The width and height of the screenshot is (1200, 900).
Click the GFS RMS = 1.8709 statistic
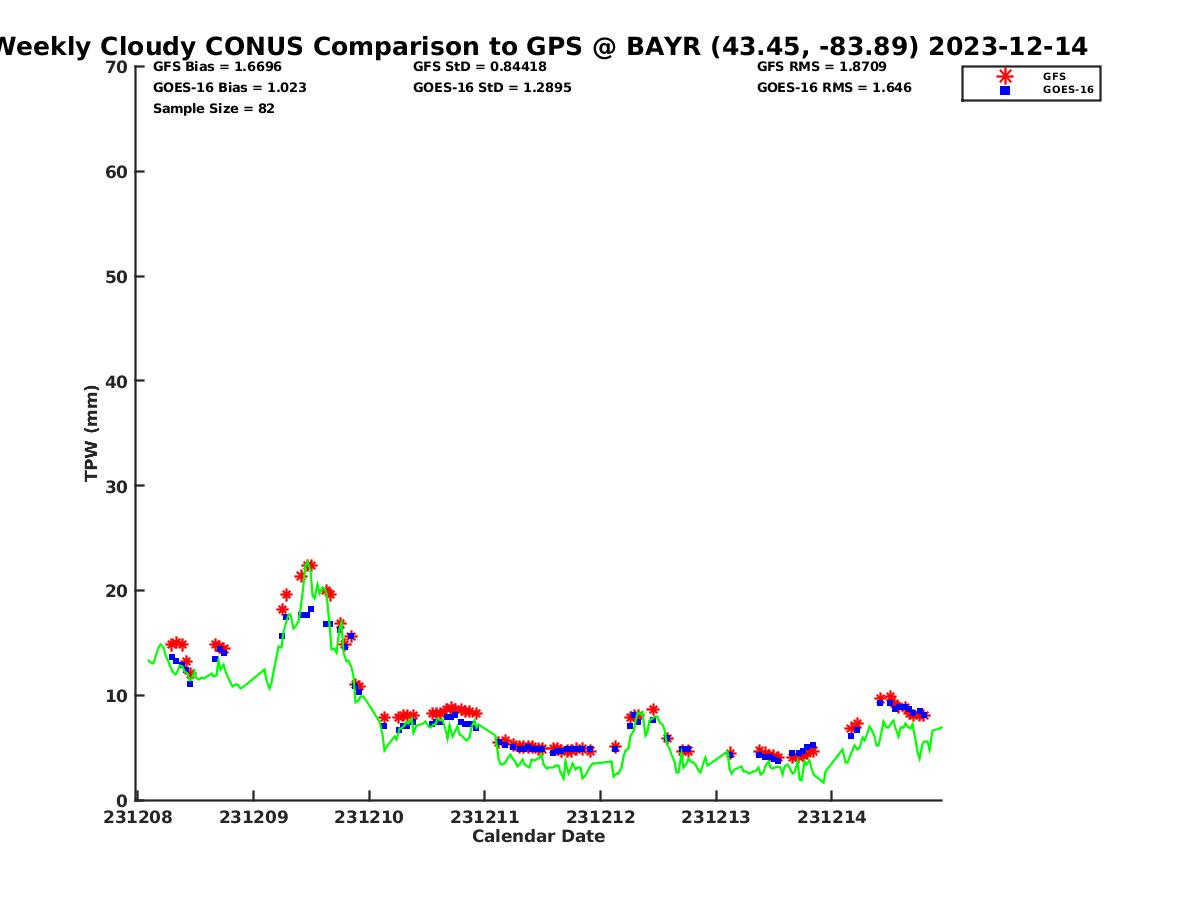coord(821,67)
